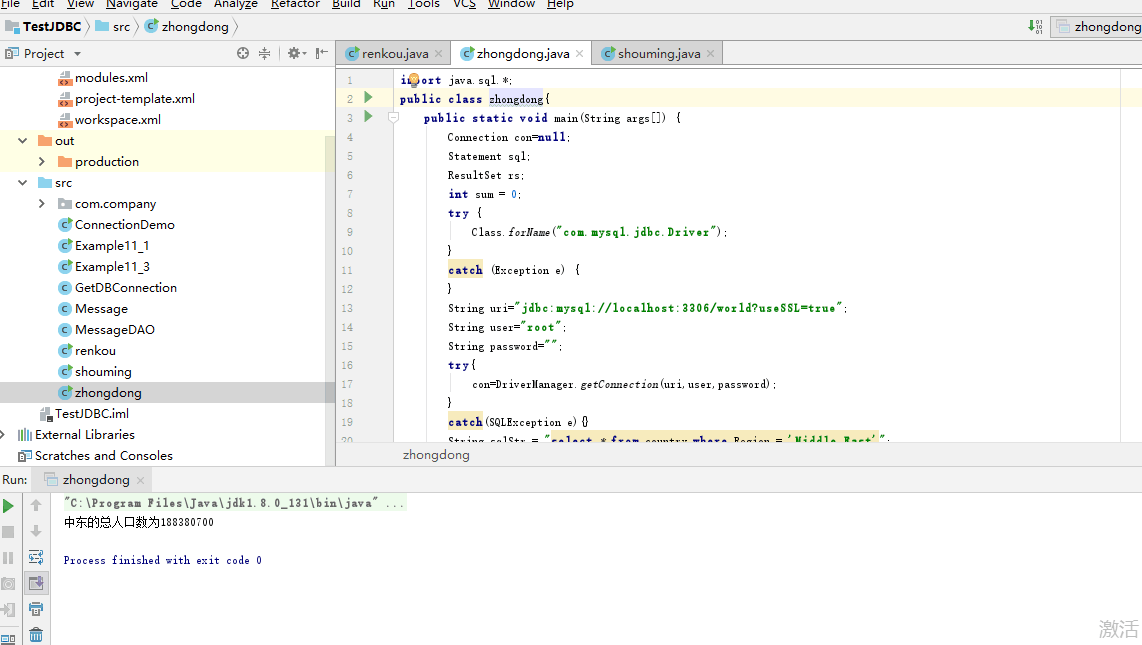1142x645 pixels.
Task: Open the run configuration zhongdong selector
Action: point(1098,26)
